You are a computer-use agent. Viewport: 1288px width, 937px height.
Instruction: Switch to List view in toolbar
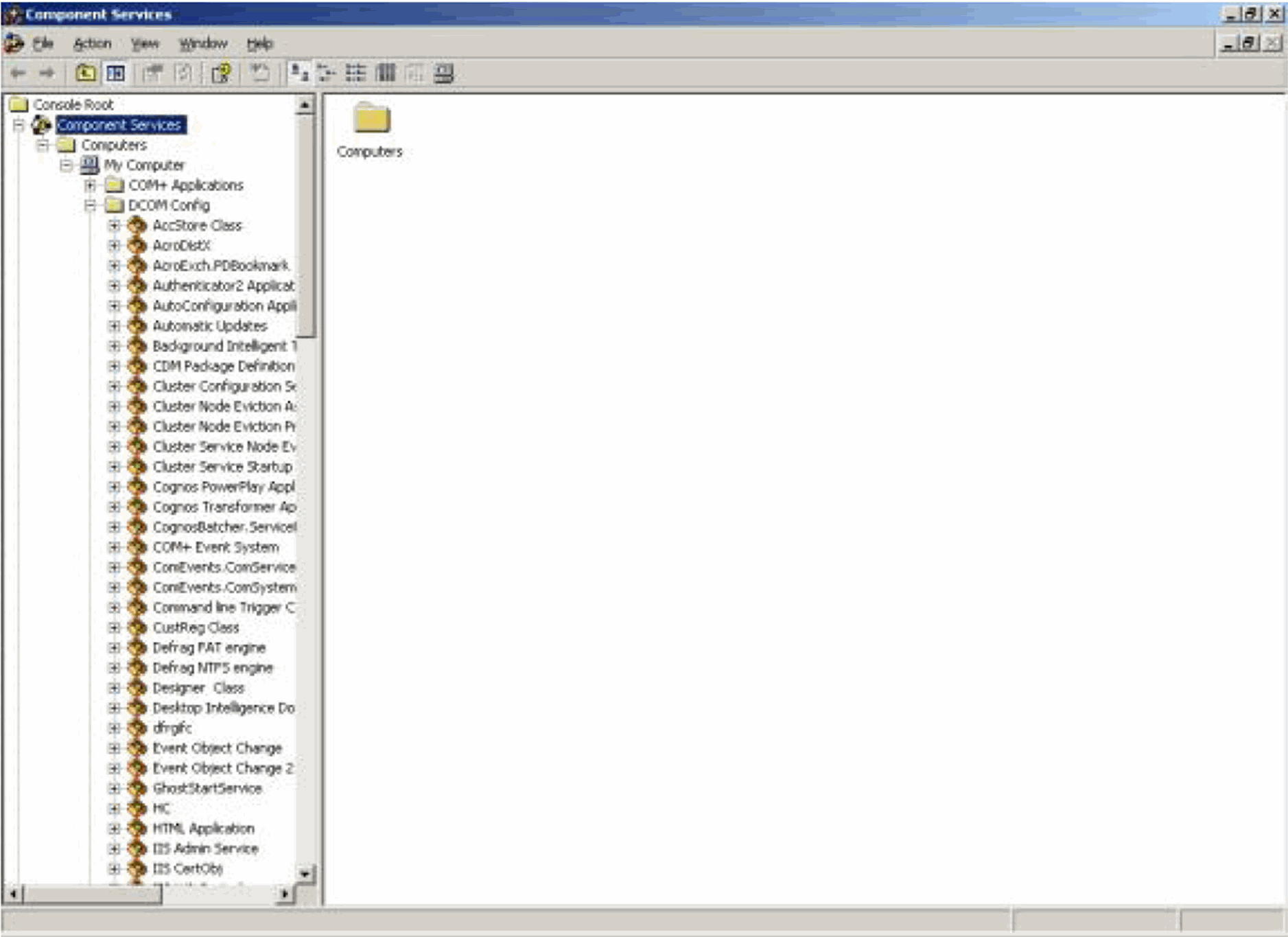click(356, 73)
